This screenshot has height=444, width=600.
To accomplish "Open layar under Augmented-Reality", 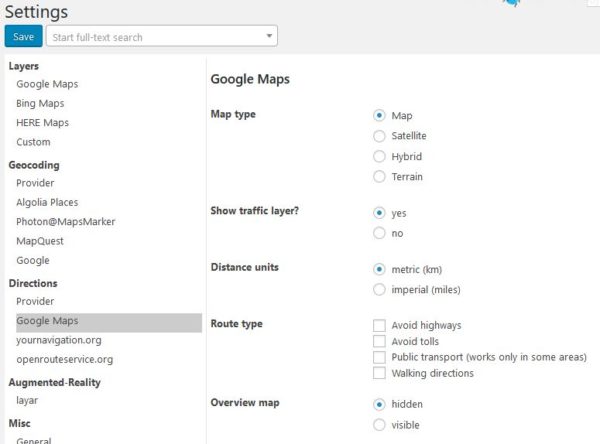I will (x=27, y=400).
